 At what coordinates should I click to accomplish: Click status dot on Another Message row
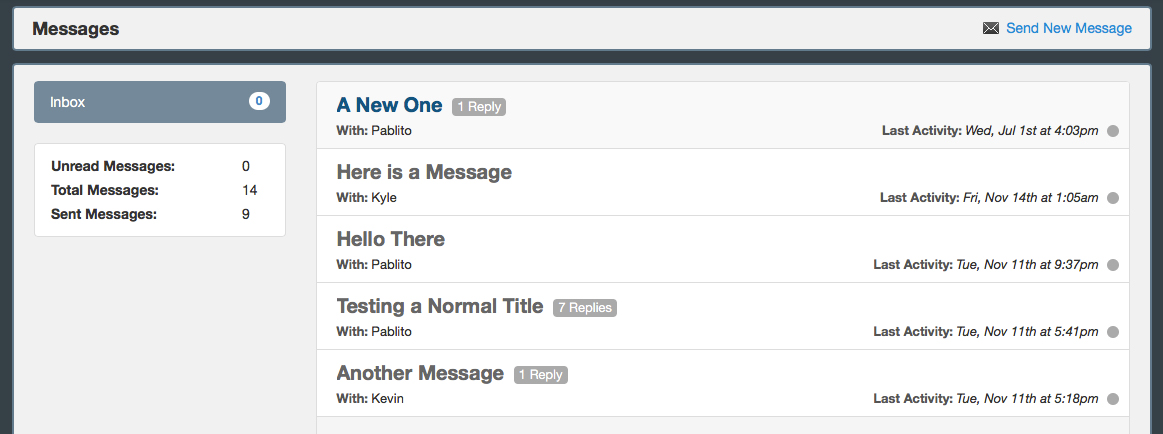[1113, 399]
